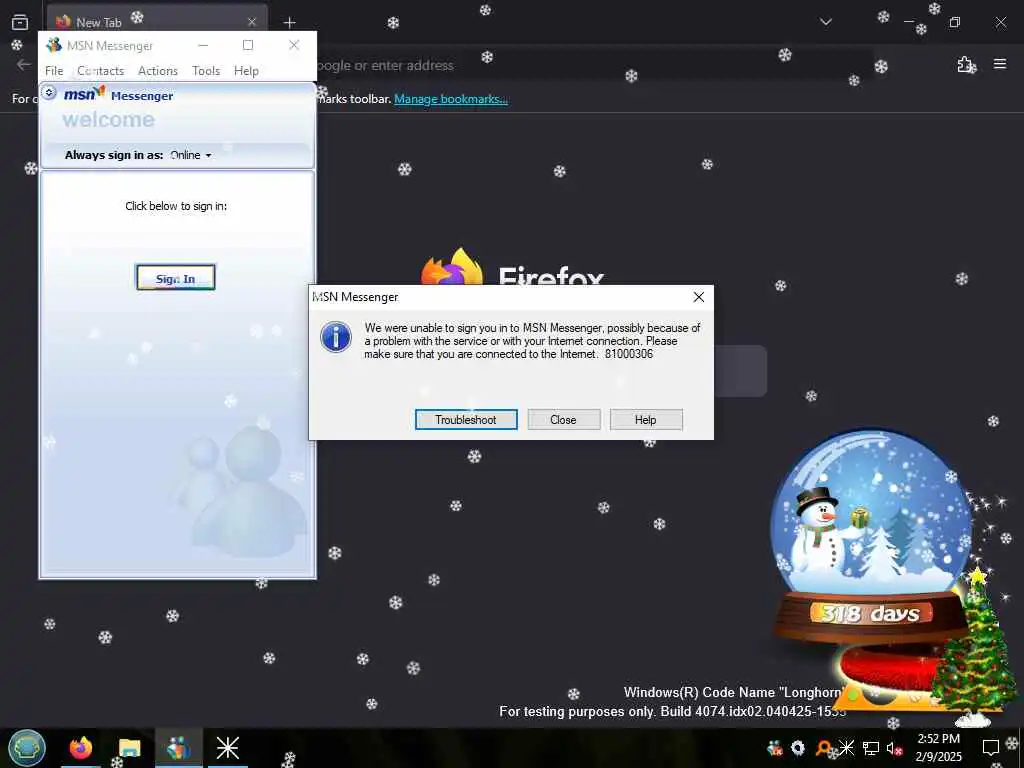Open the clock showing 2:52 PM
The width and height of the screenshot is (1024, 768).
pos(938,748)
